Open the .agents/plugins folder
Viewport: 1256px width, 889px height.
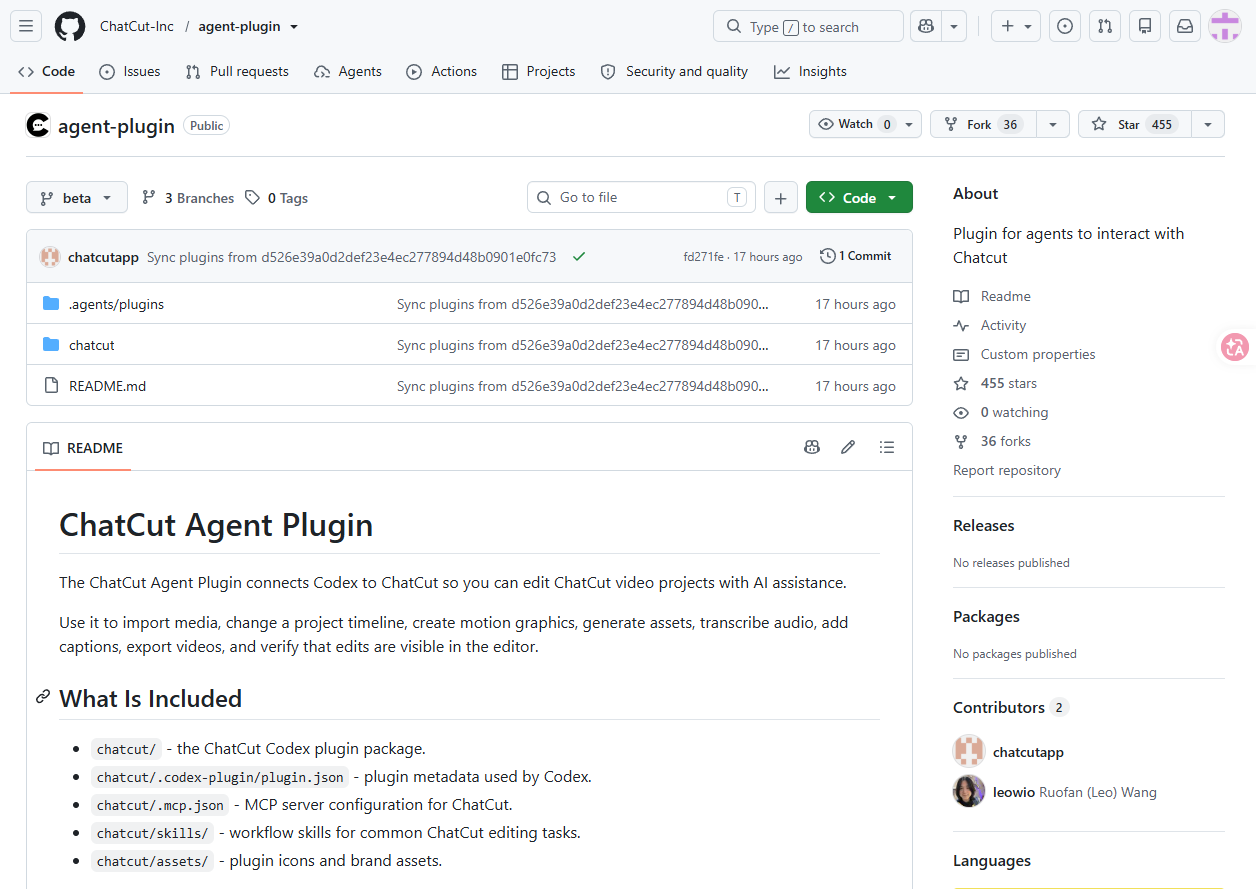pyautogui.click(x=116, y=304)
